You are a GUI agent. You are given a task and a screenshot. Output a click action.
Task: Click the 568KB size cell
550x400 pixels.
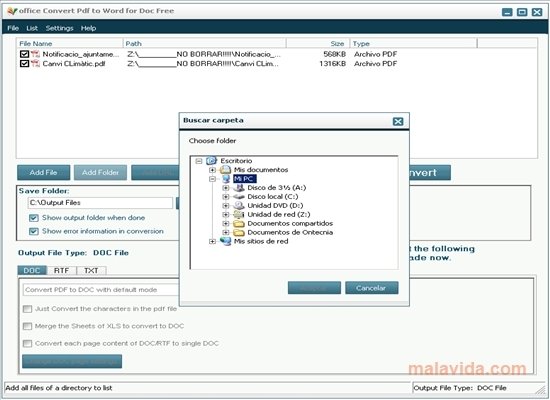334,54
